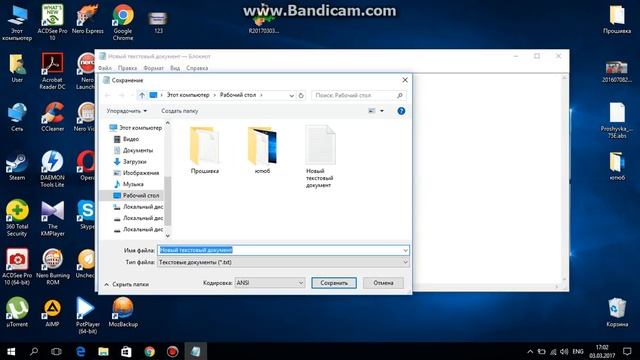The width and height of the screenshot is (640, 360).
Task: Expand the Имя файла name dropdown
Action: (x=405, y=250)
